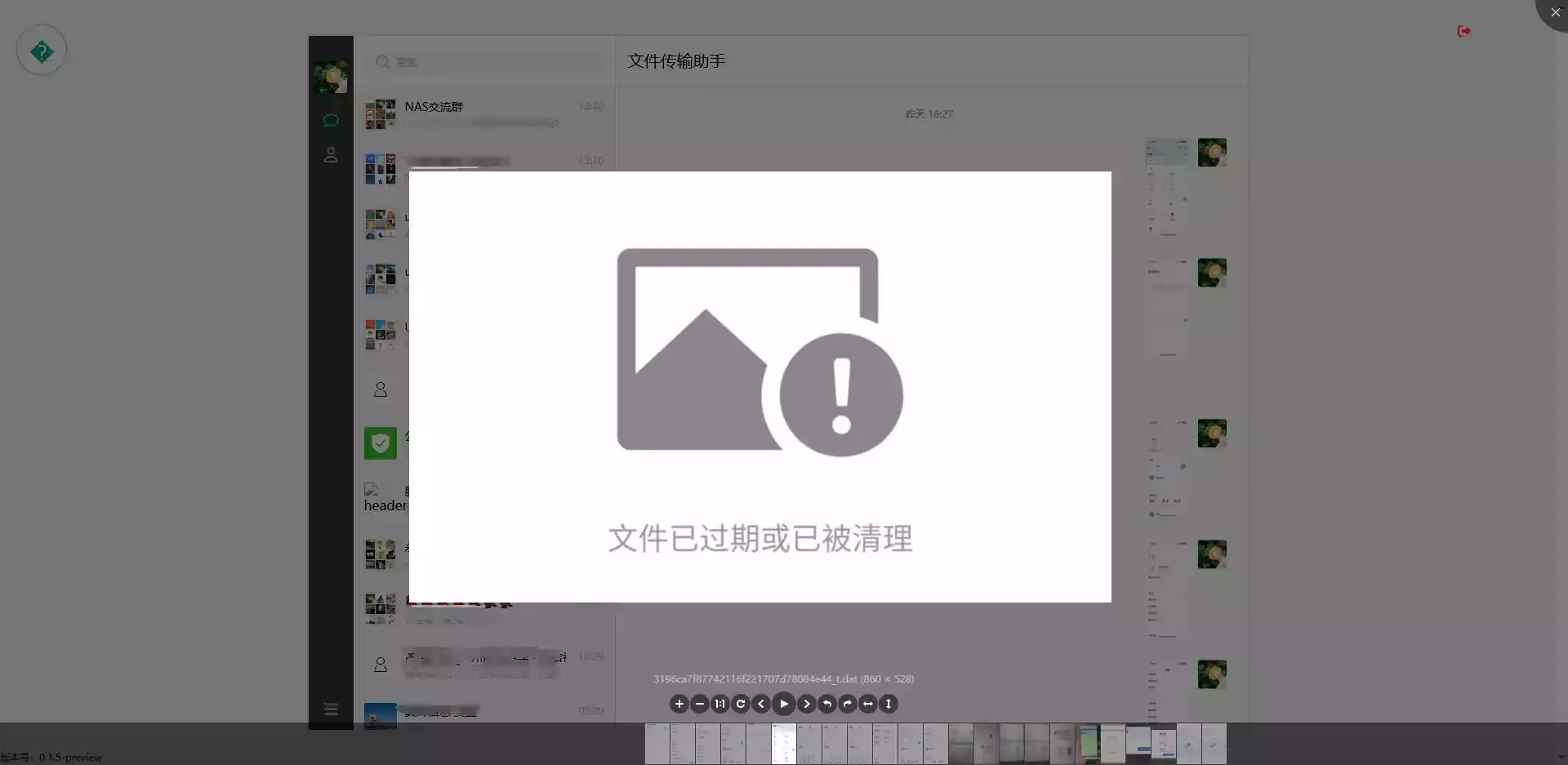Select the highlighted active filmstrip thumbnail
Viewport: 1568px width, 765px height.
click(x=783, y=744)
